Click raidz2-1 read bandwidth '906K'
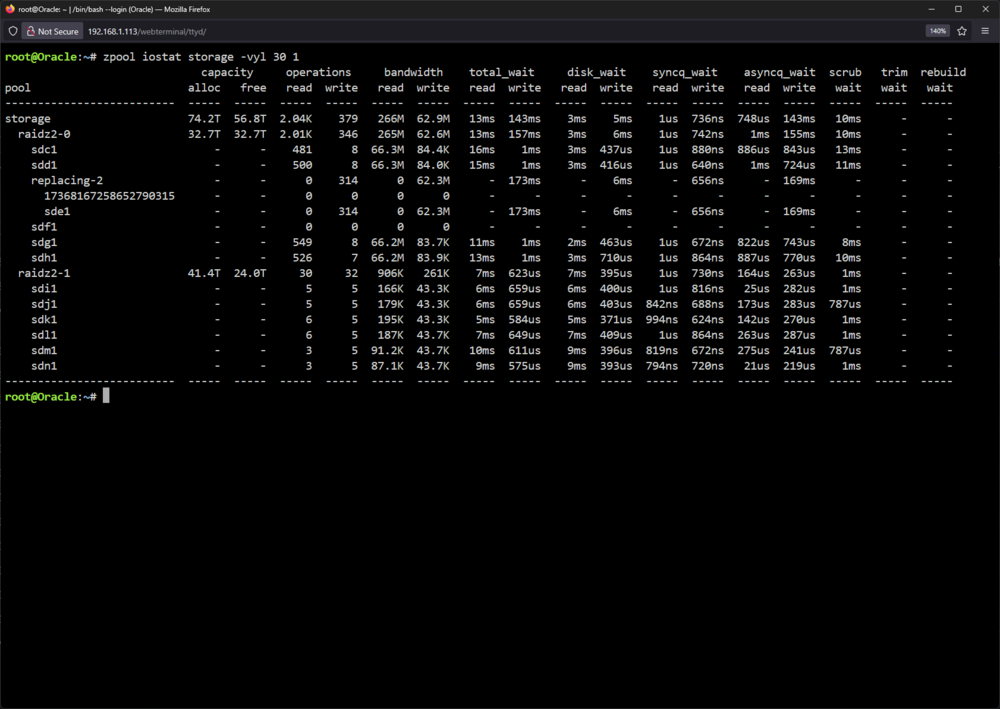1000x709 pixels. (391, 273)
